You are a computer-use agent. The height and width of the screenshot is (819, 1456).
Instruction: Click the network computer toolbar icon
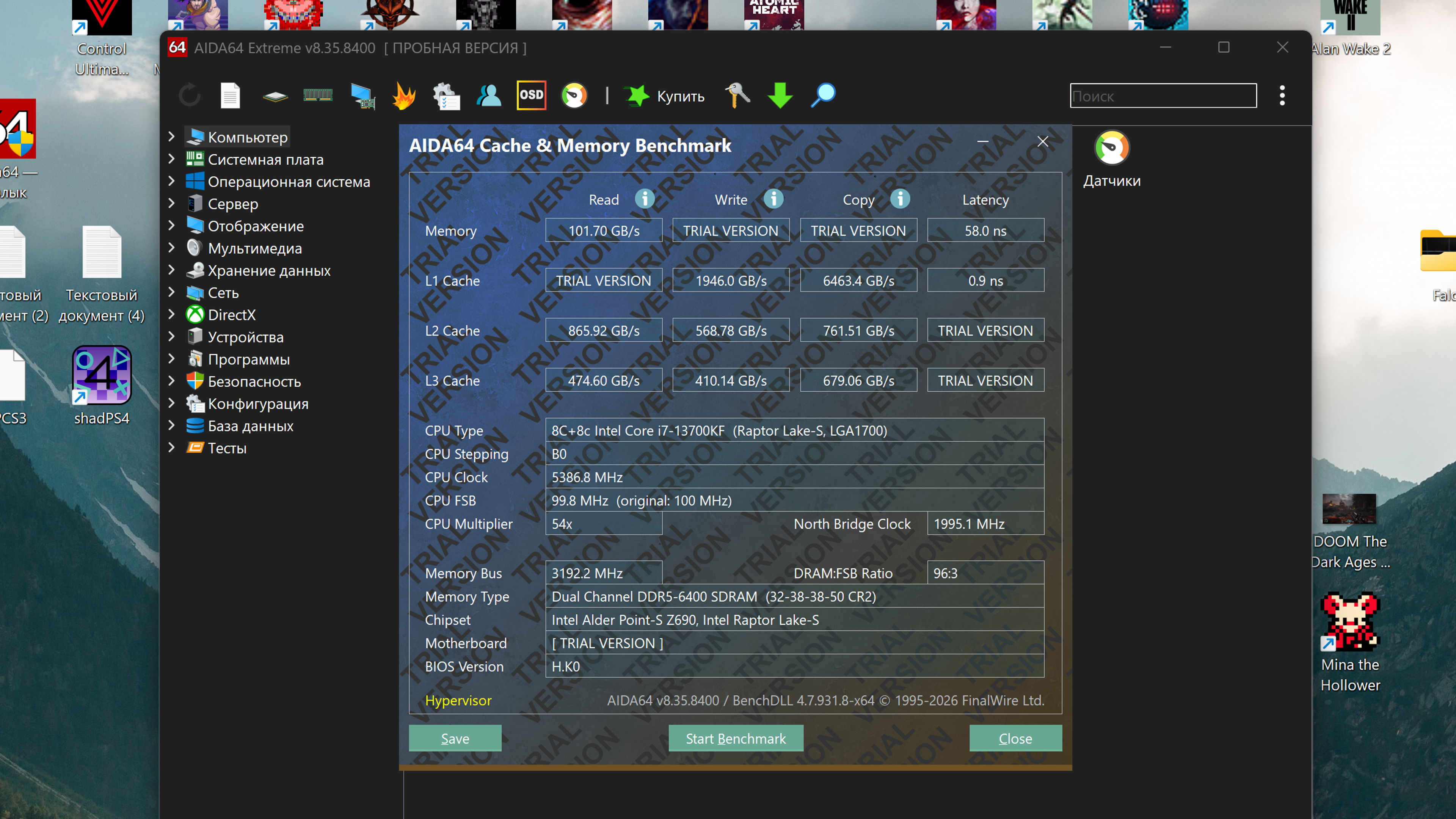(362, 96)
